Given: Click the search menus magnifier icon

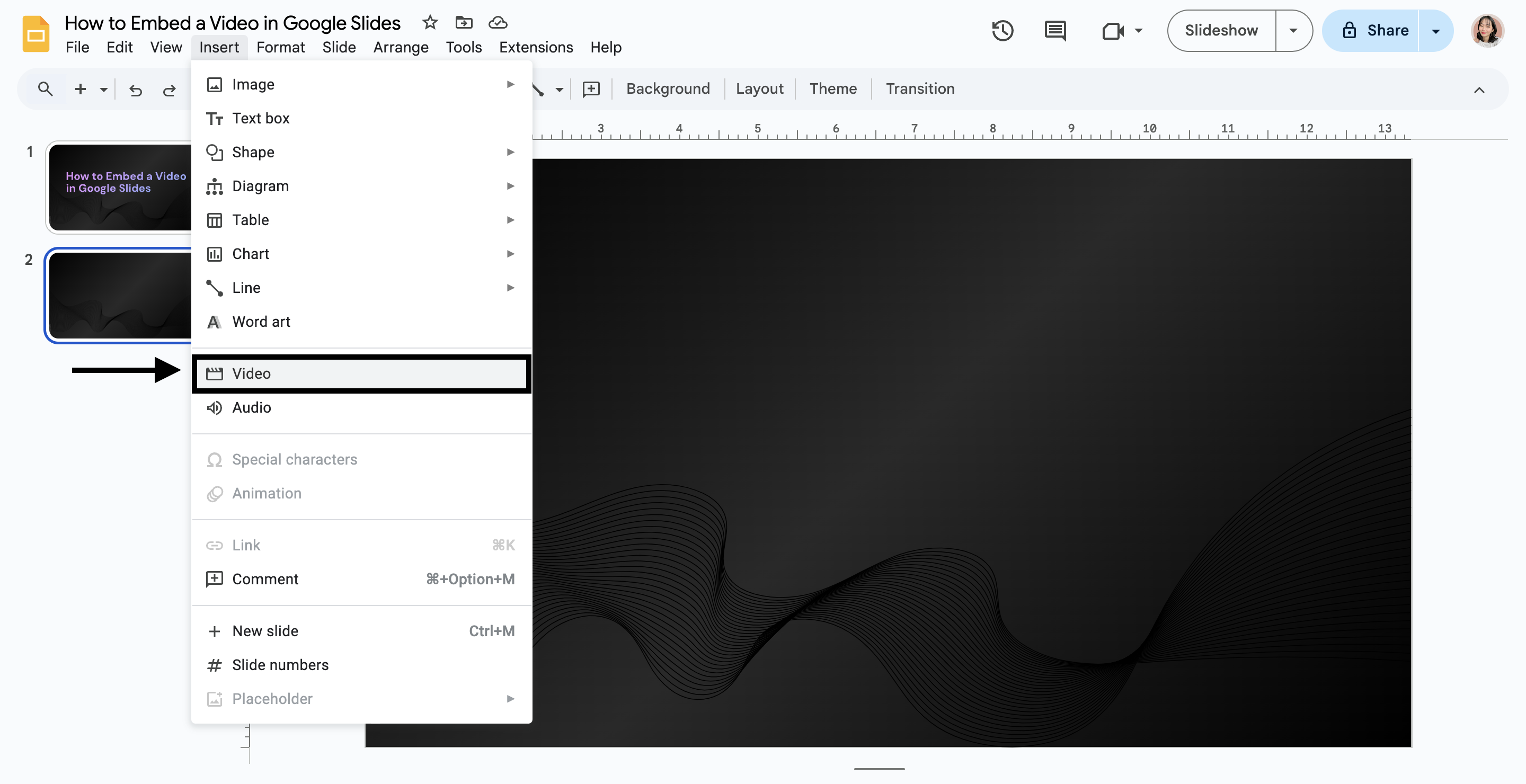Looking at the screenshot, I should [x=45, y=90].
